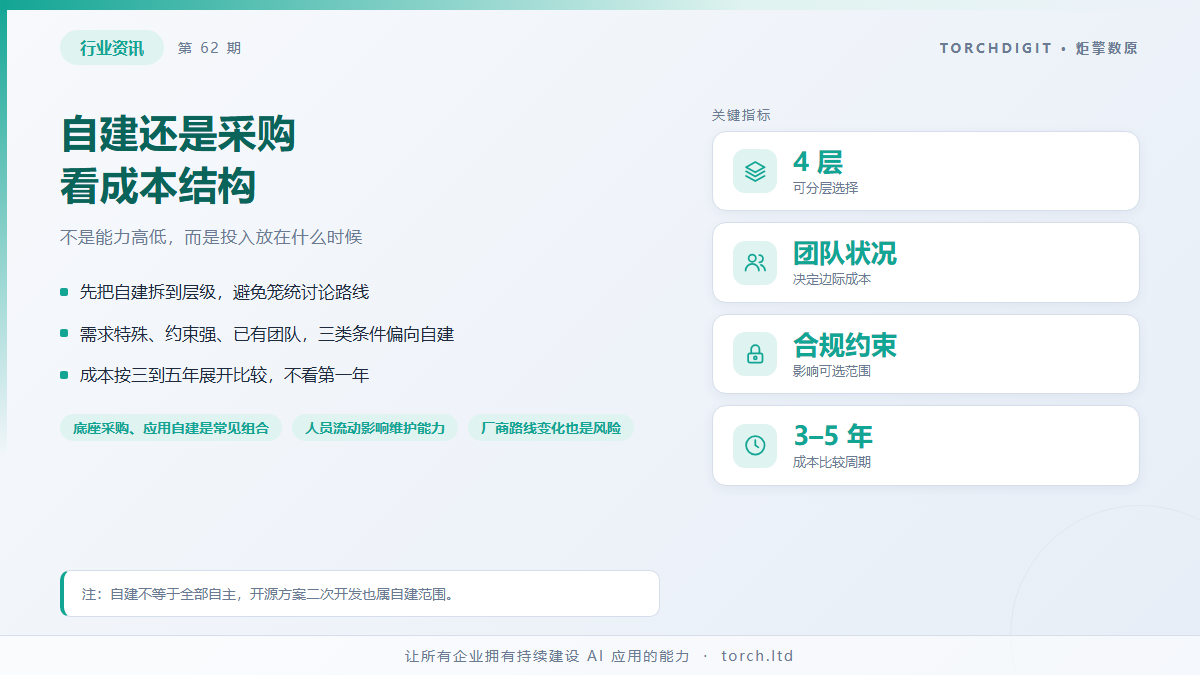This screenshot has width=1200, height=675.
Task: Click the 3–5 年 metric value
Action: click(x=833, y=436)
